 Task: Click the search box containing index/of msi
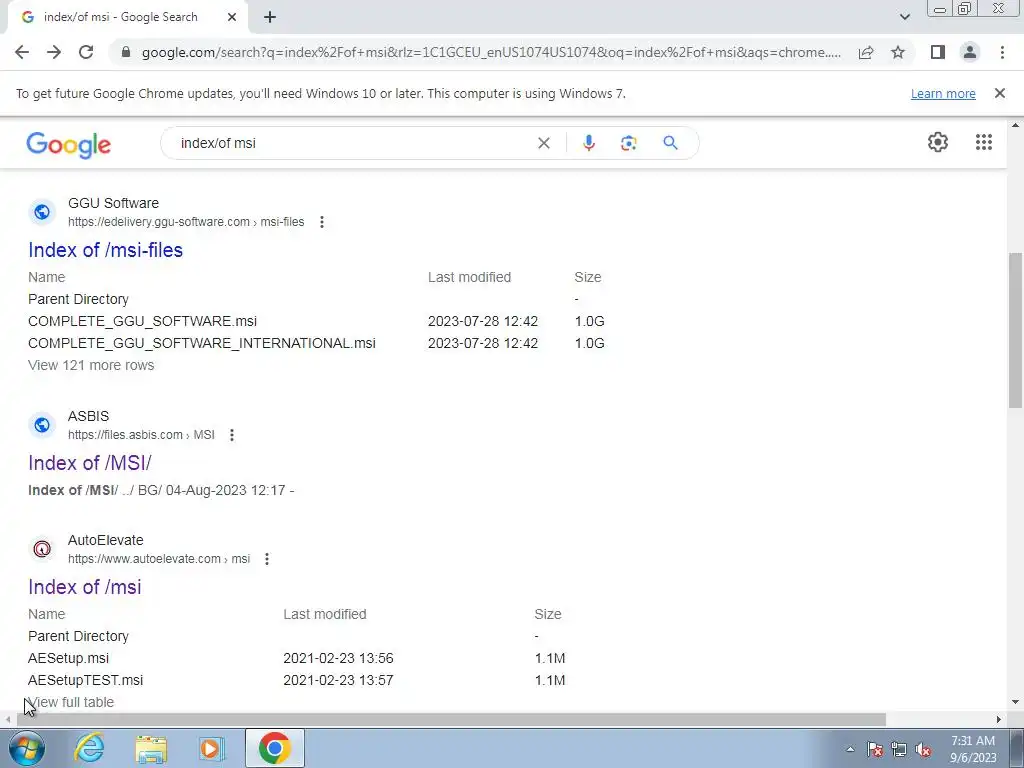(353, 143)
